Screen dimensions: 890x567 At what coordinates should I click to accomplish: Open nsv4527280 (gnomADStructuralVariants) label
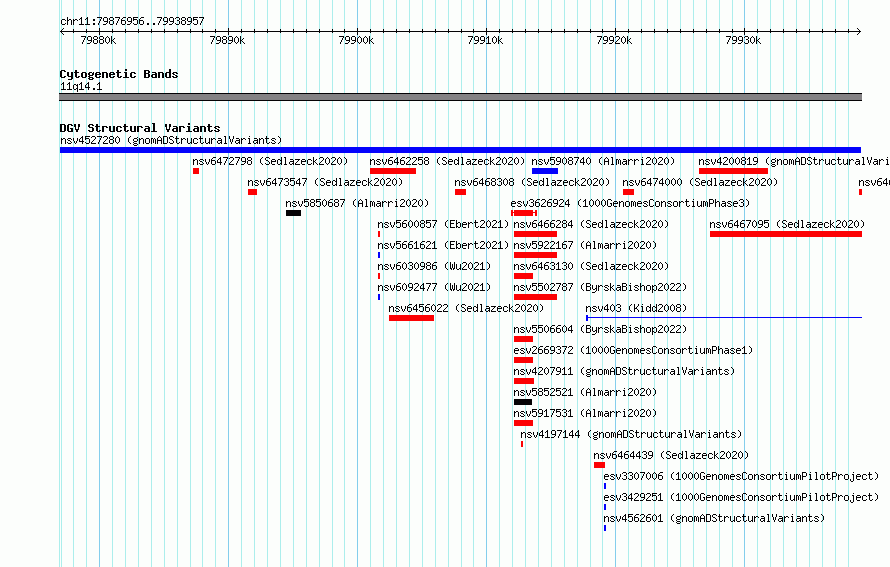[171, 140]
